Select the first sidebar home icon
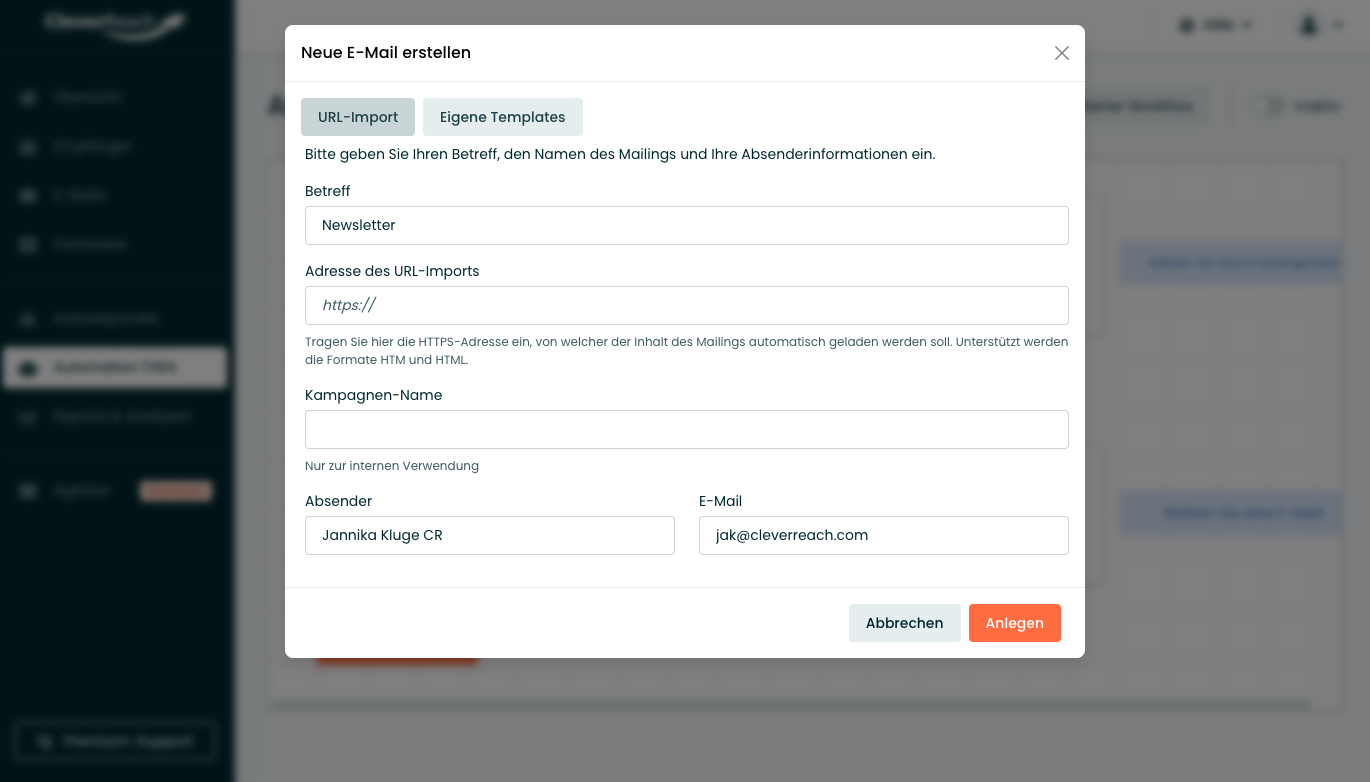 [x=29, y=97]
